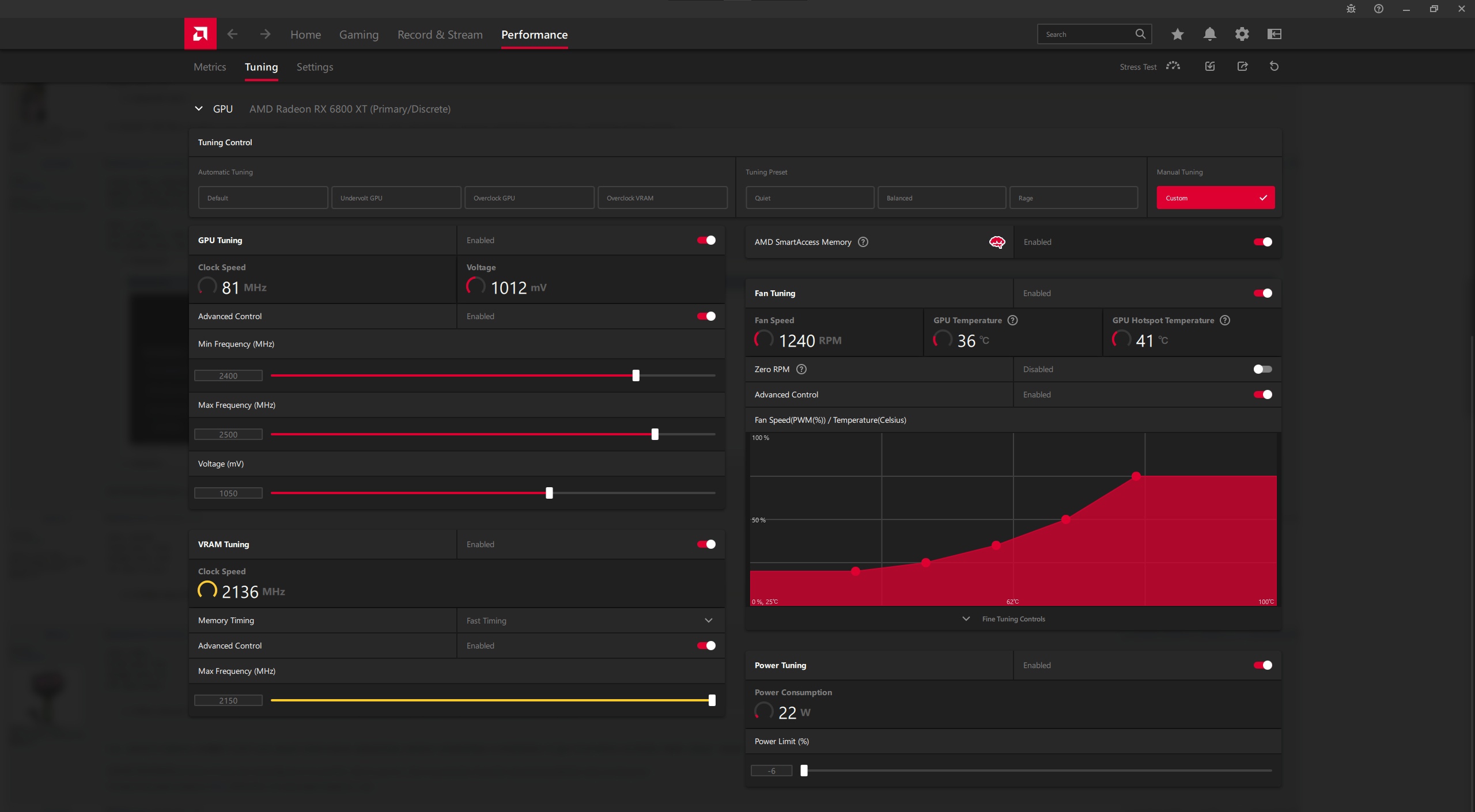Screen dimensions: 1475x812
Task: Choose the Rage tuning preset
Action: pyautogui.click(x=1073, y=198)
